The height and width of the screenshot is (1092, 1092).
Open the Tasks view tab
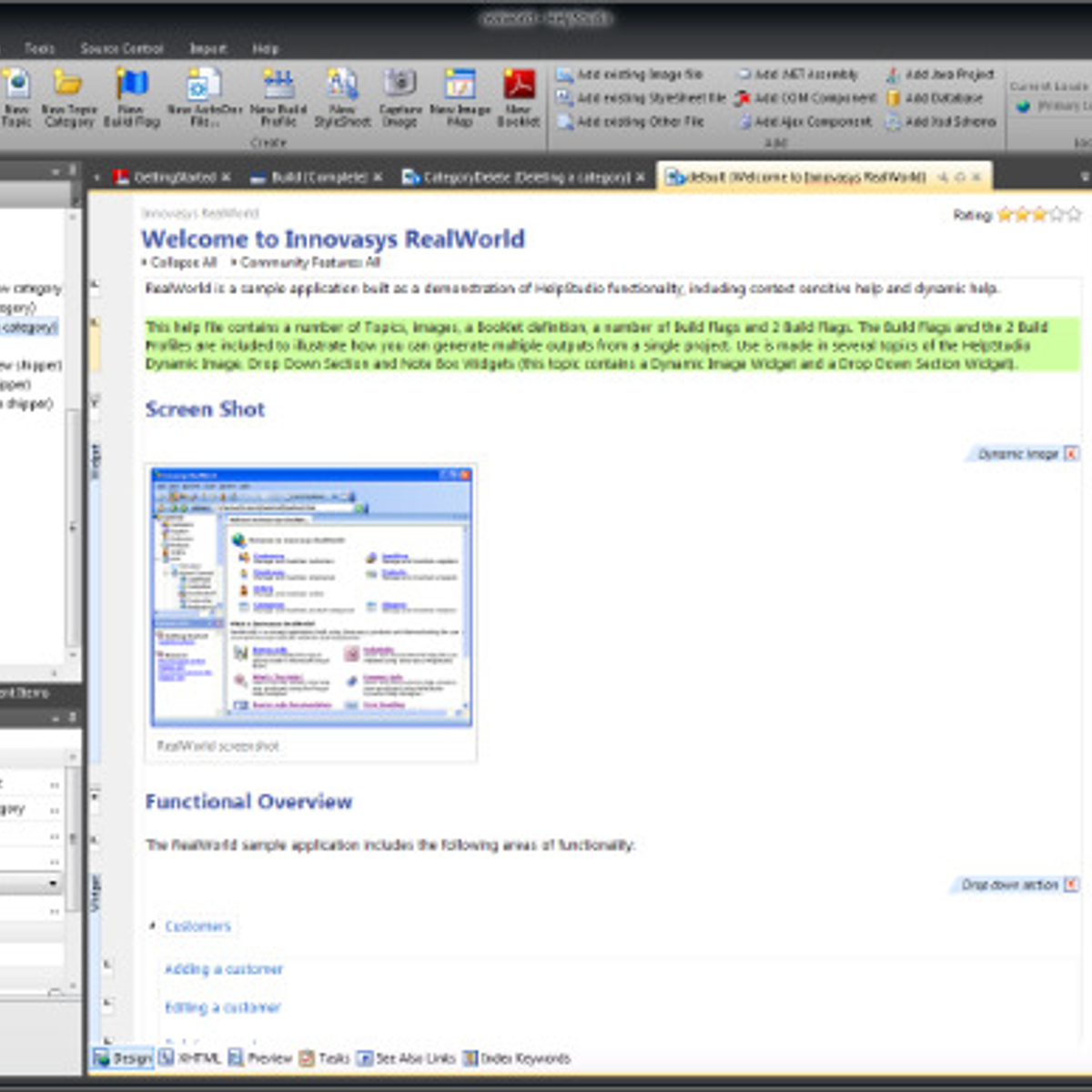(325, 1058)
